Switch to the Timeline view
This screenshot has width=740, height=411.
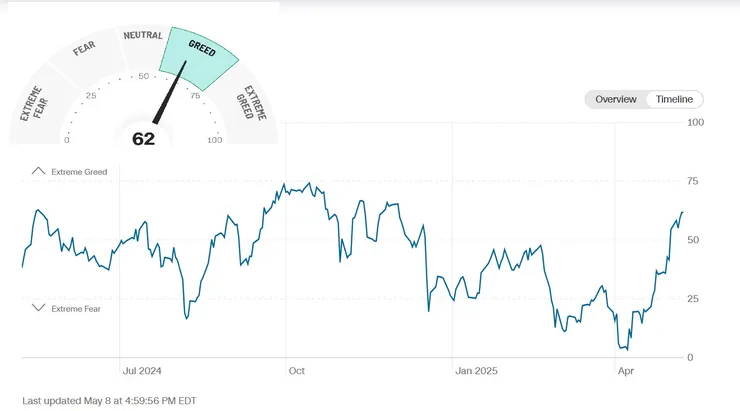[674, 99]
